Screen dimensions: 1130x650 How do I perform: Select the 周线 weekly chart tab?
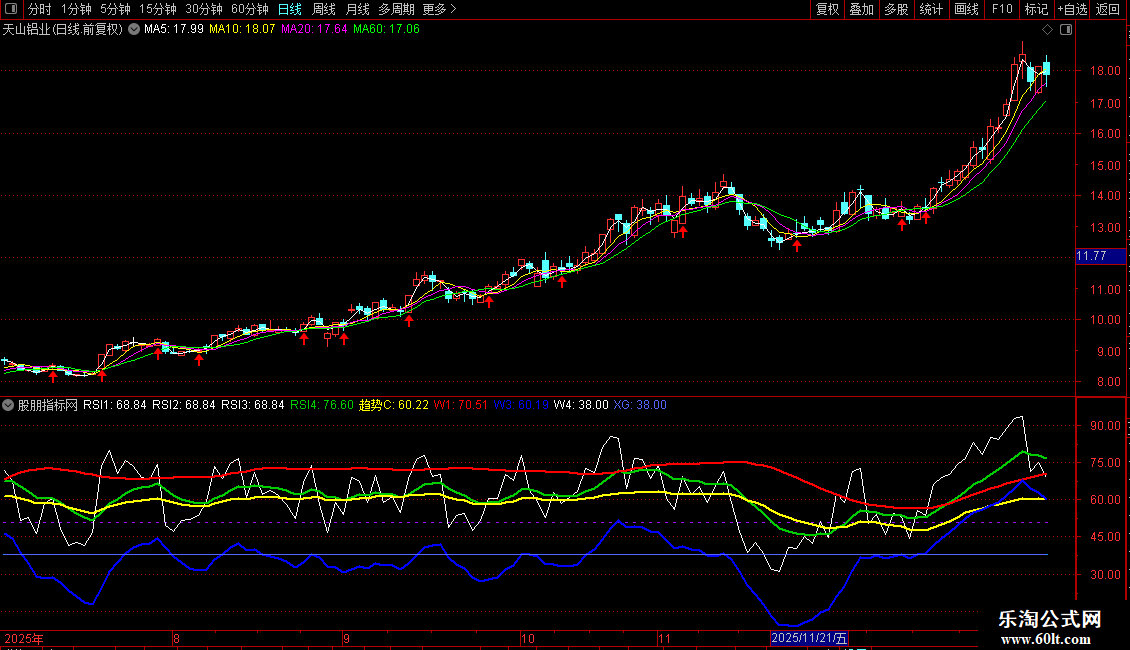[324, 9]
